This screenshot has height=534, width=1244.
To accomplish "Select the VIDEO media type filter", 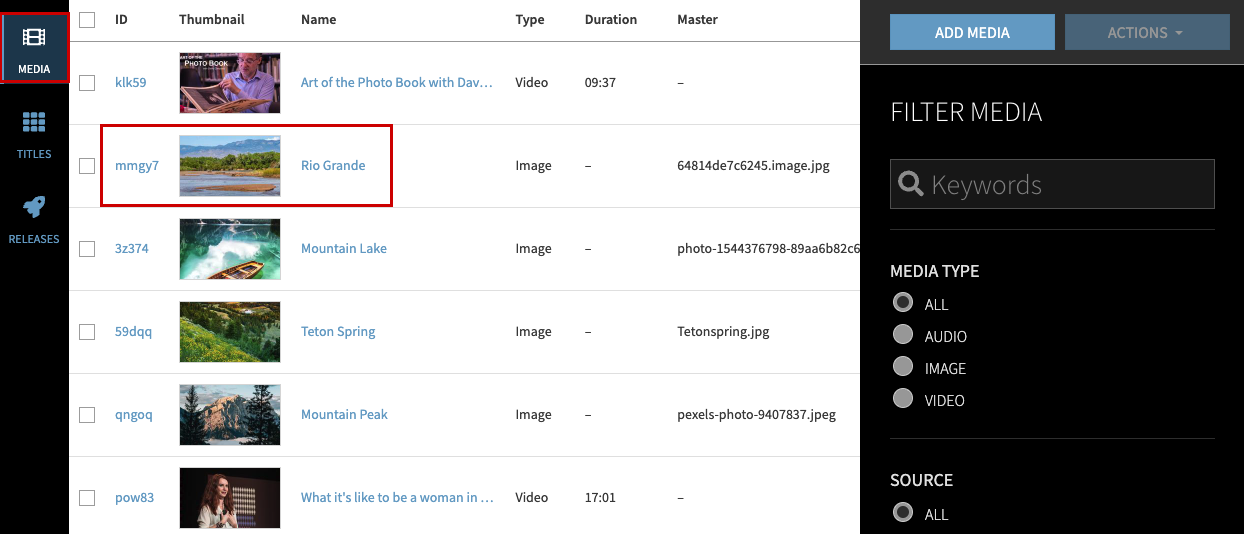I will [x=903, y=398].
